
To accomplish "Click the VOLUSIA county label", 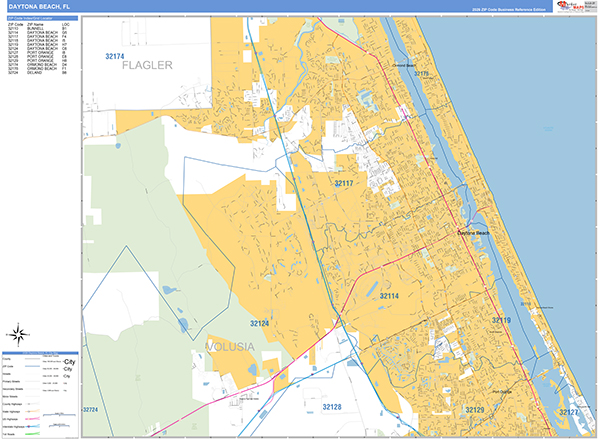I will (230, 347).
